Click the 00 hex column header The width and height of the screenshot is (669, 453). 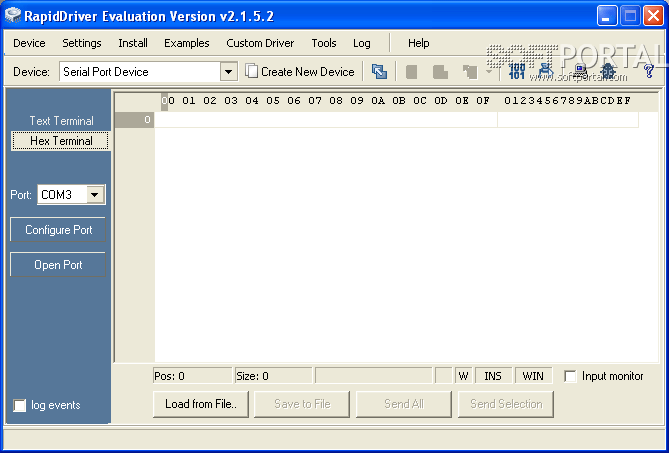click(x=168, y=101)
